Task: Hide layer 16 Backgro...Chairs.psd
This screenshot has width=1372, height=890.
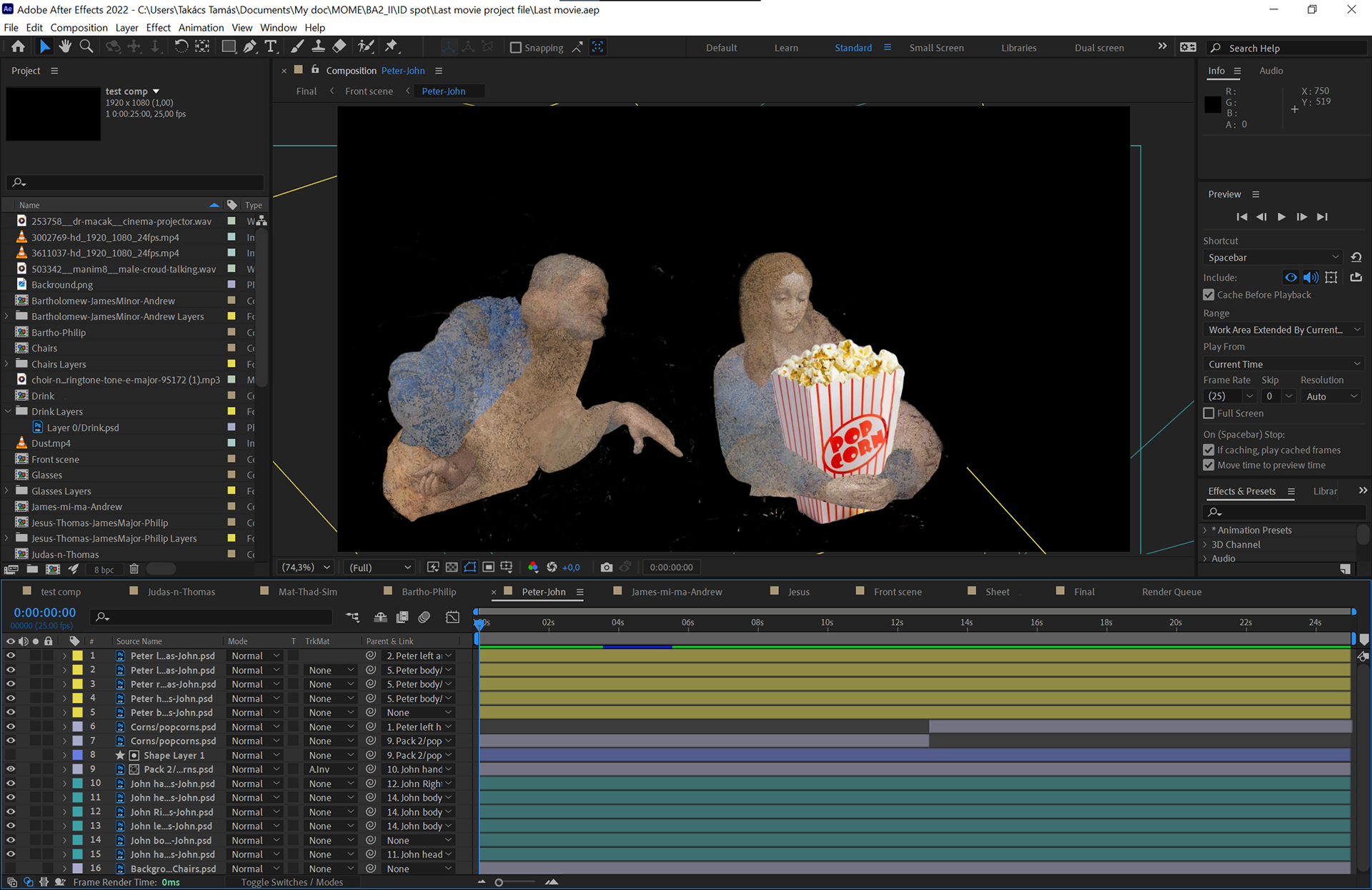Action: (x=11, y=869)
